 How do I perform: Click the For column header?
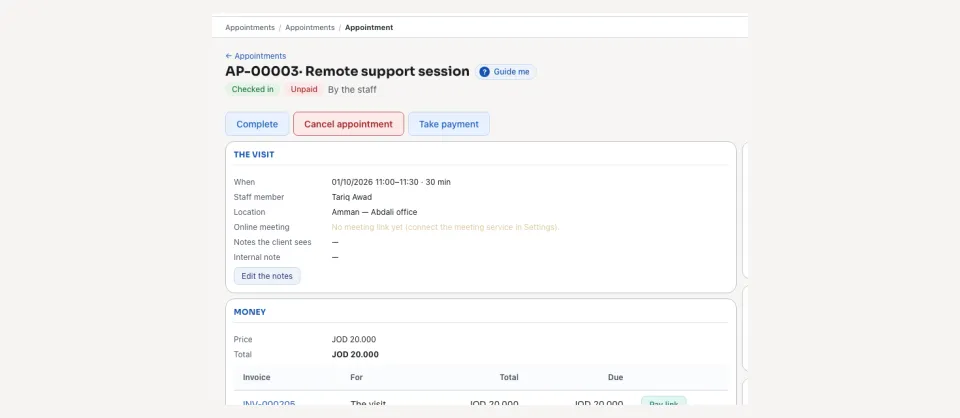tap(356, 378)
